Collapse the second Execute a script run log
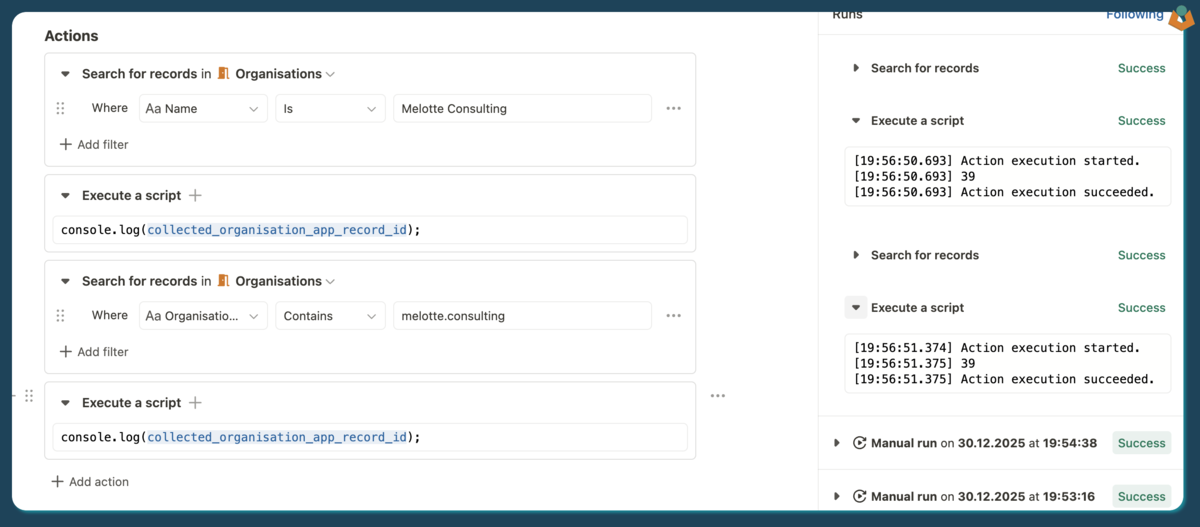 tap(856, 308)
